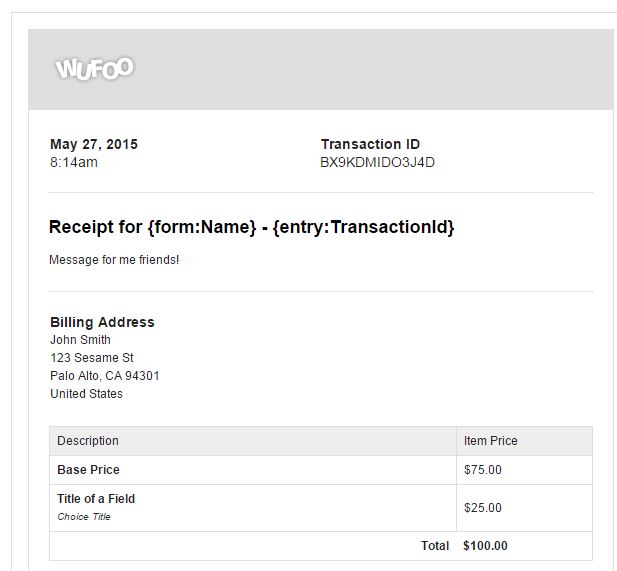Click the Choice Title subtext
Screen dimensions: 617x571
[84, 517]
